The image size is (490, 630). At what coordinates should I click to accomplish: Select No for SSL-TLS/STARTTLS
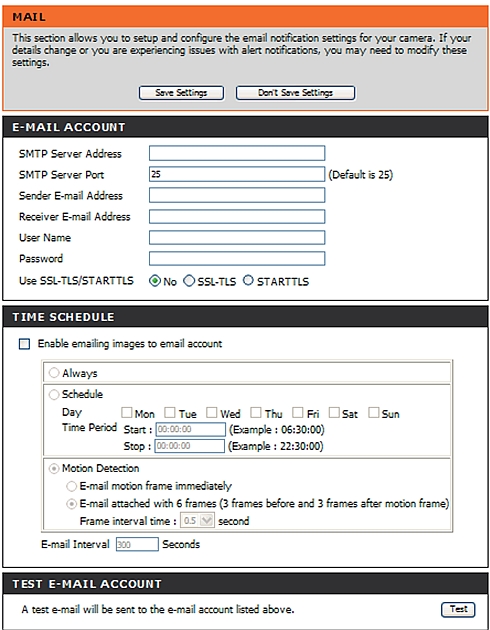[155, 280]
